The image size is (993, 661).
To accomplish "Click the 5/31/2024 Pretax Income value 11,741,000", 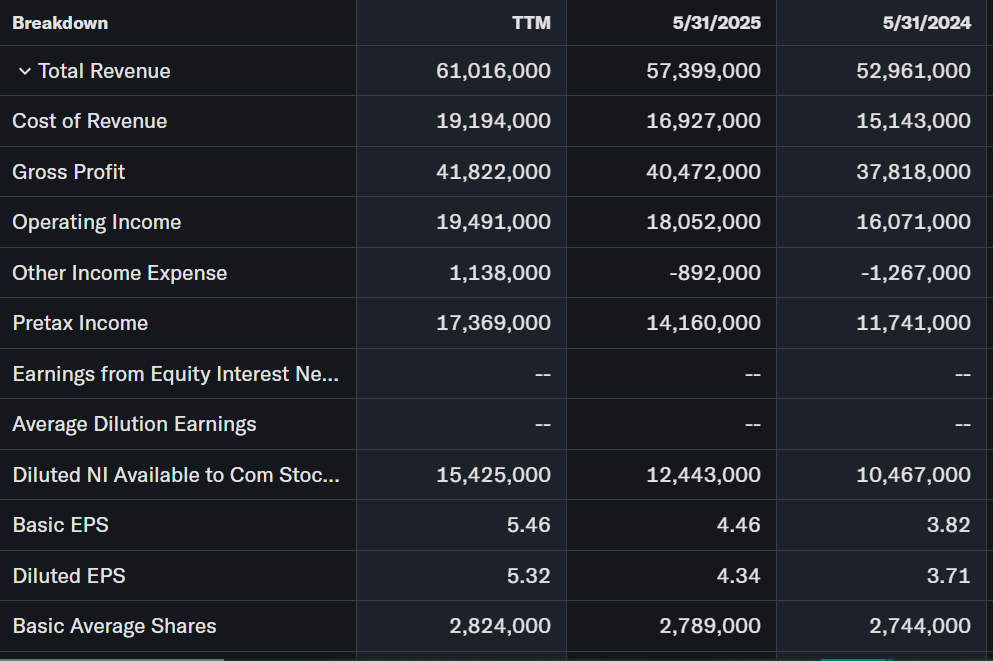I will coord(913,323).
